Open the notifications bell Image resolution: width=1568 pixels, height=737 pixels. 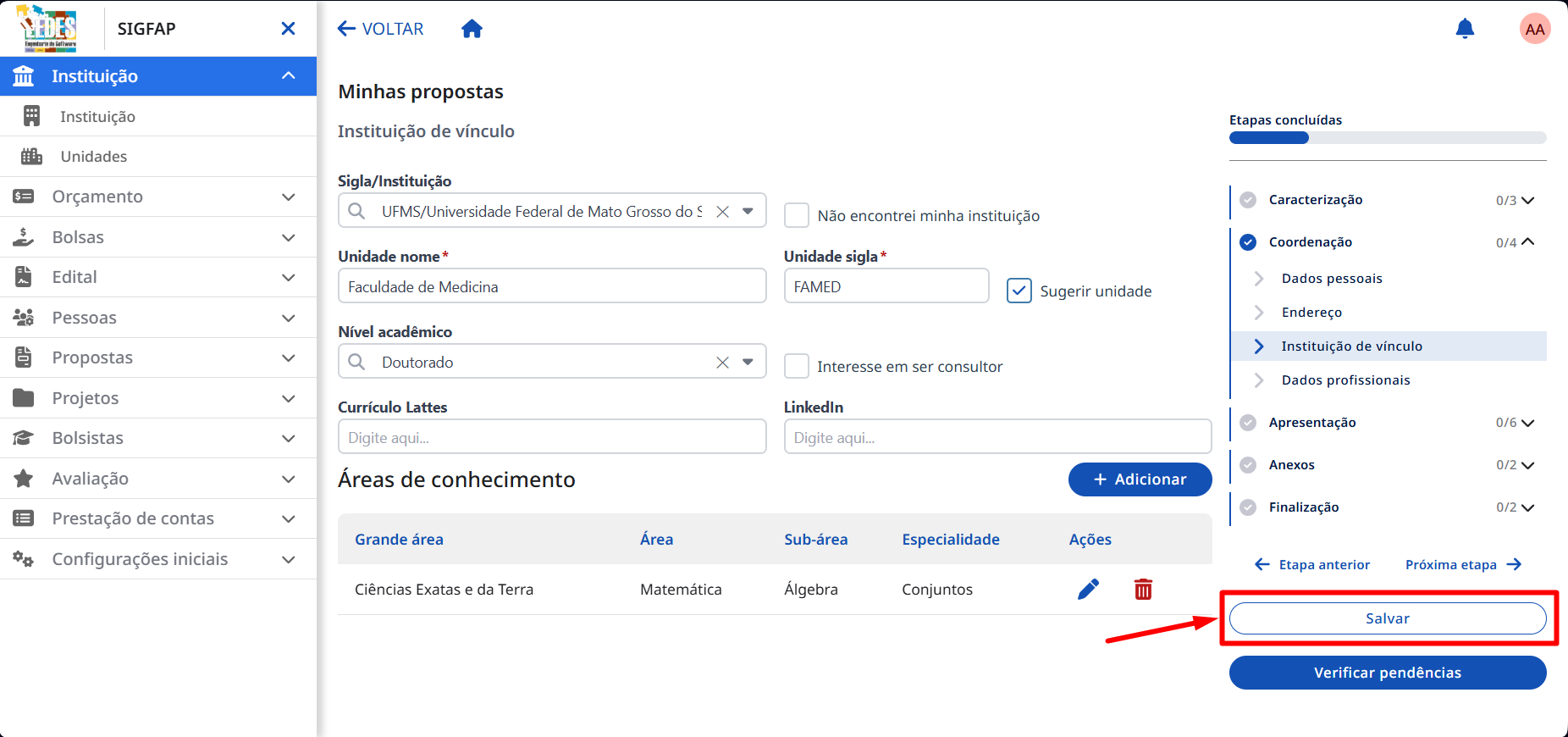click(1465, 29)
